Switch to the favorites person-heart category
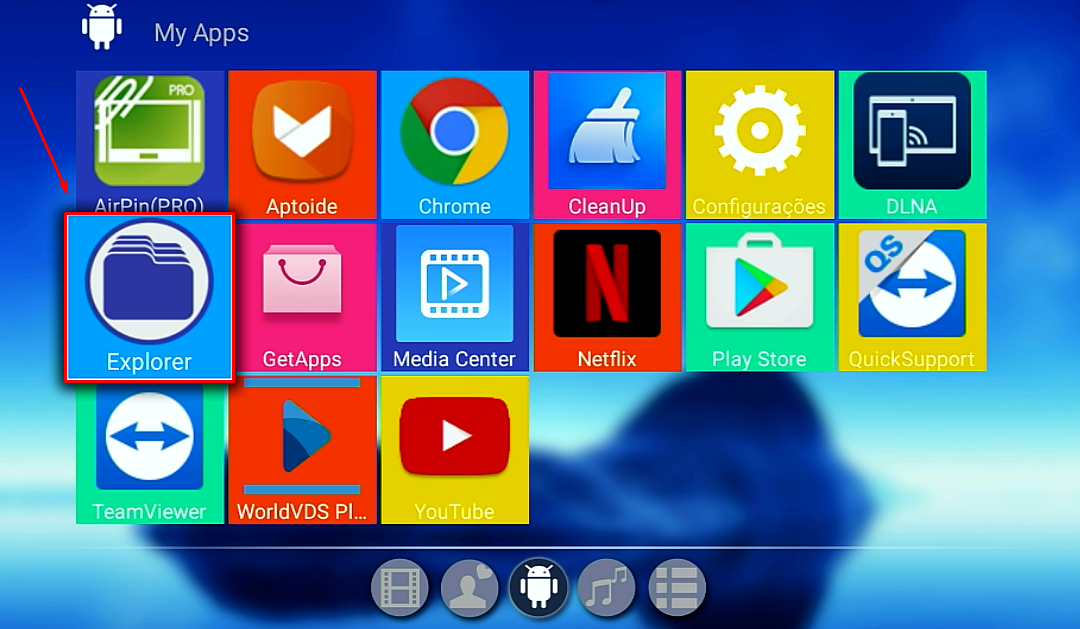This screenshot has height=629, width=1080. pos(469,588)
